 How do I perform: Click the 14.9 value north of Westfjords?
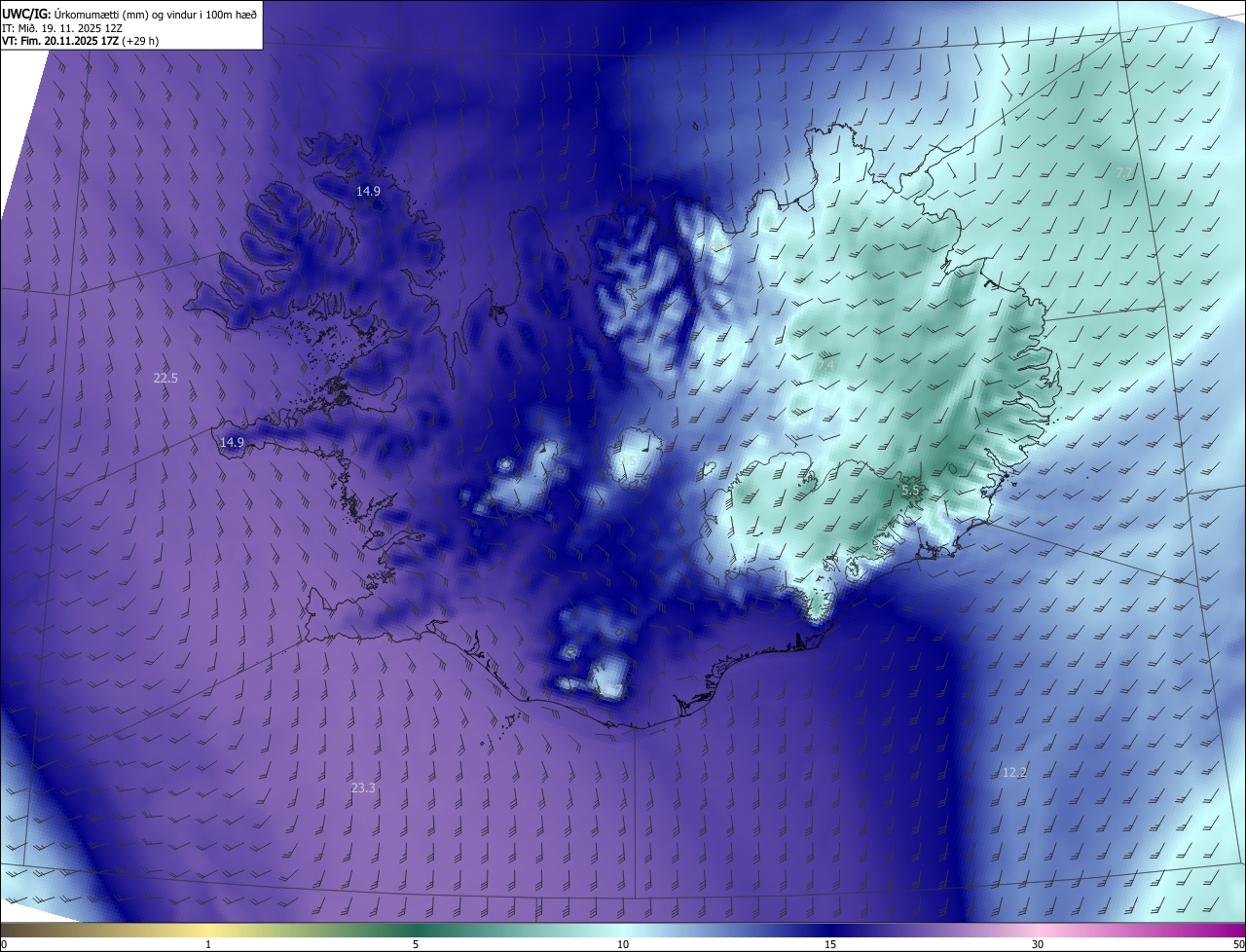[x=368, y=191]
